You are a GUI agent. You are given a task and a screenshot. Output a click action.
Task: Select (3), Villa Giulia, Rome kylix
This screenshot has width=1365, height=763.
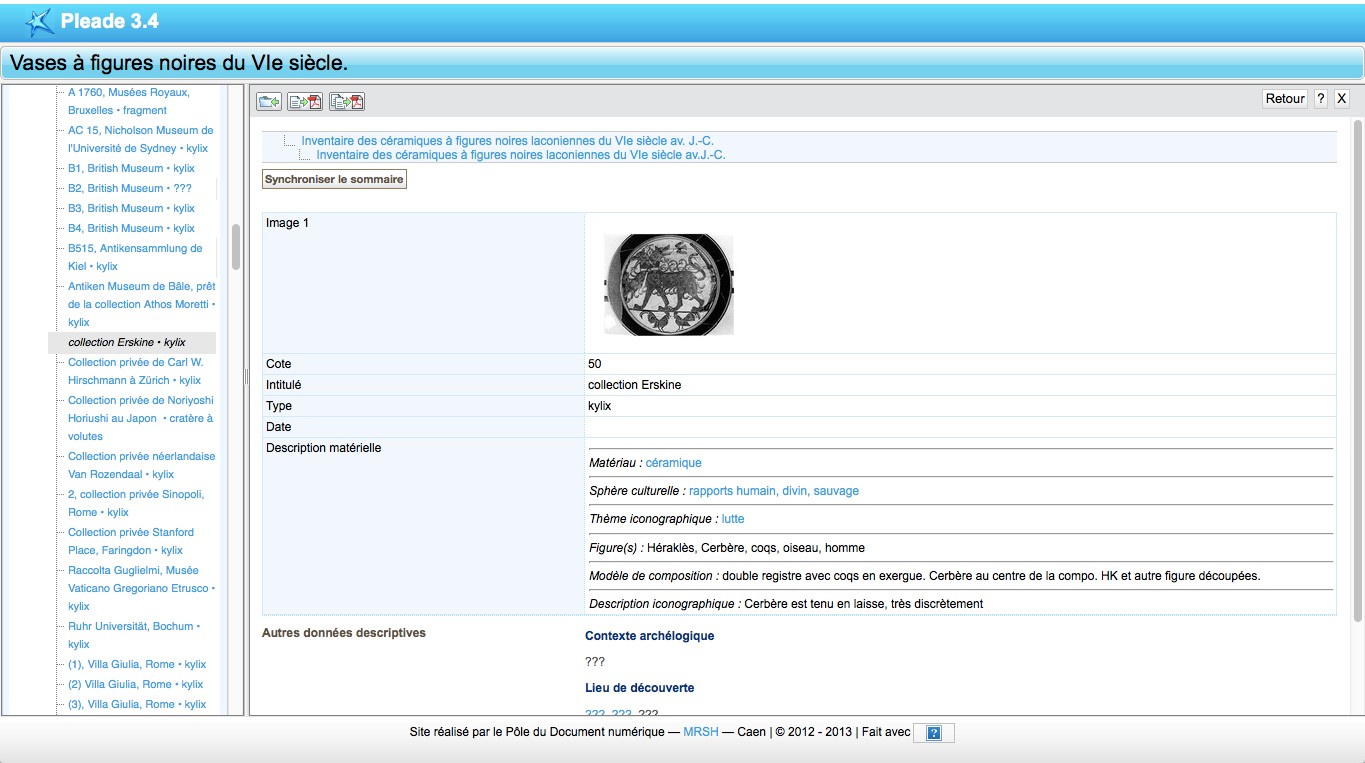click(x=137, y=704)
